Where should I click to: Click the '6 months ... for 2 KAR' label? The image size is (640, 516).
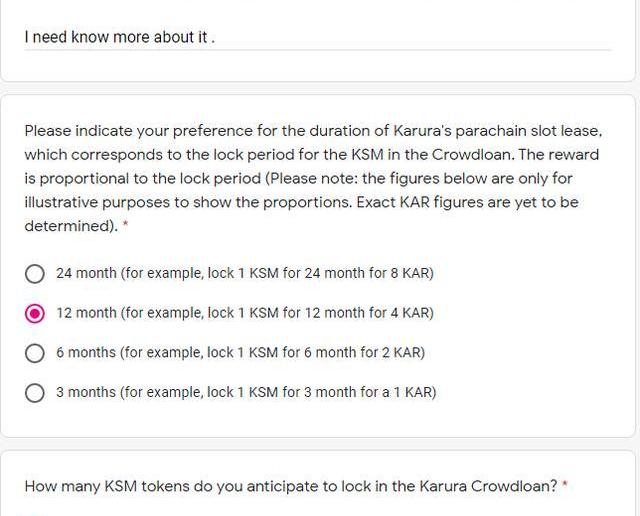[x=240, y=353]
